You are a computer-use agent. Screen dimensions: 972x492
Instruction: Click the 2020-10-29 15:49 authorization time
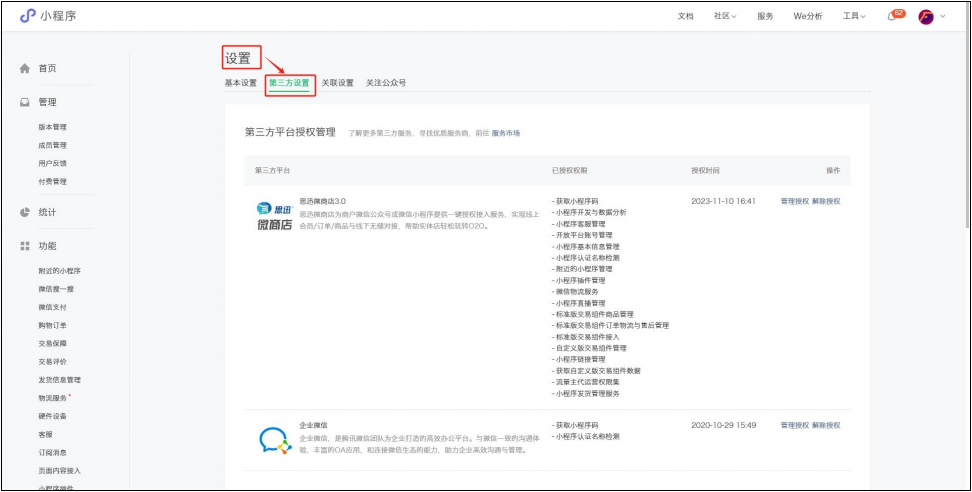[723, 426]
